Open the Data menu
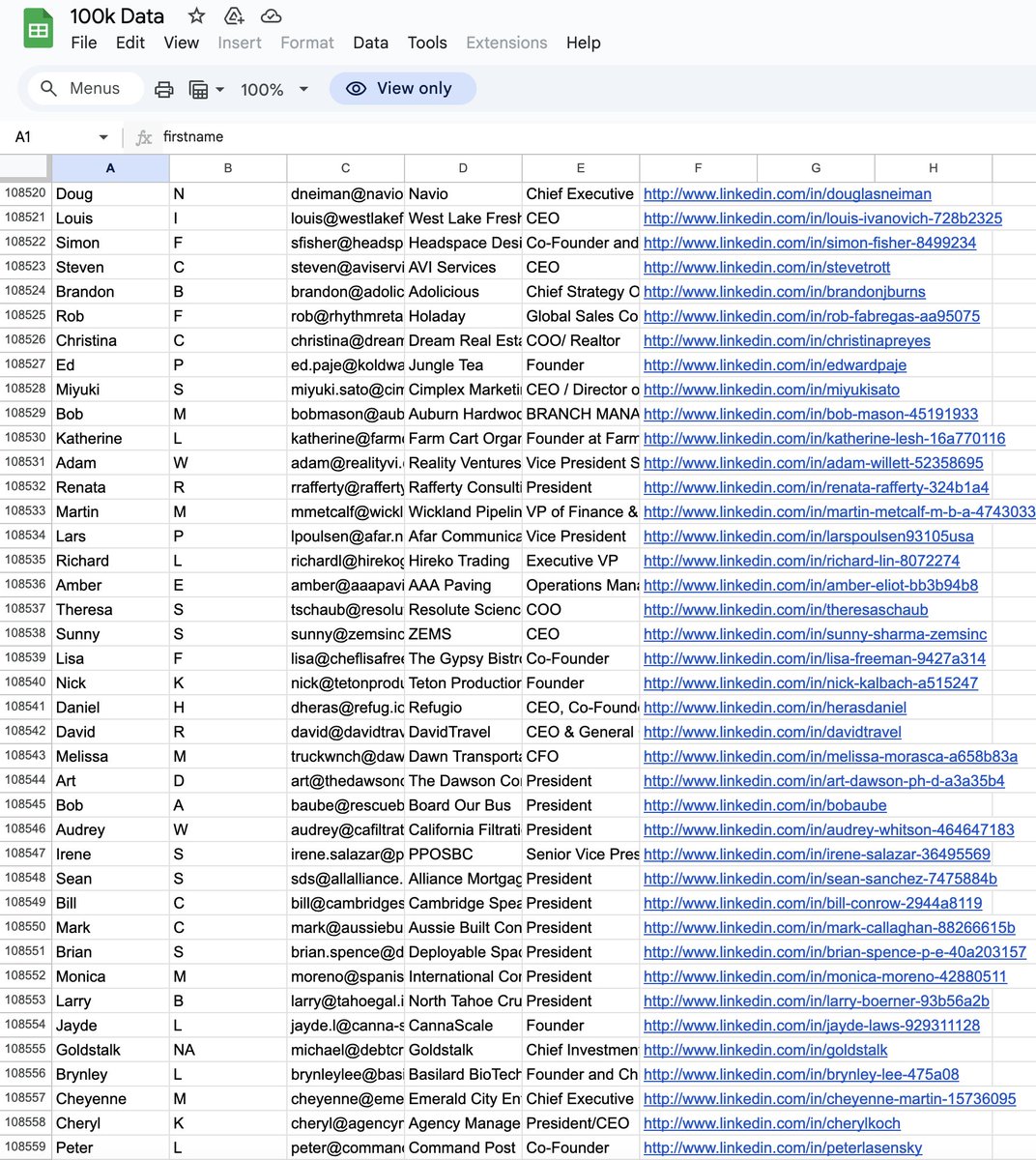The height and width of the screenshot is (1160, 1036). (x=370, y=43)
